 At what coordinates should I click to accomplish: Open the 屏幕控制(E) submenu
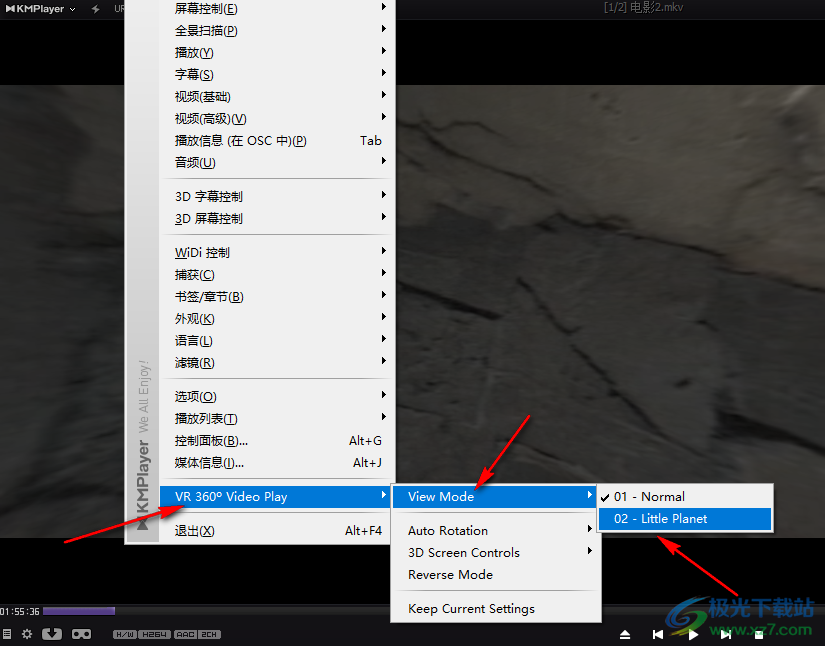point(277,8)
